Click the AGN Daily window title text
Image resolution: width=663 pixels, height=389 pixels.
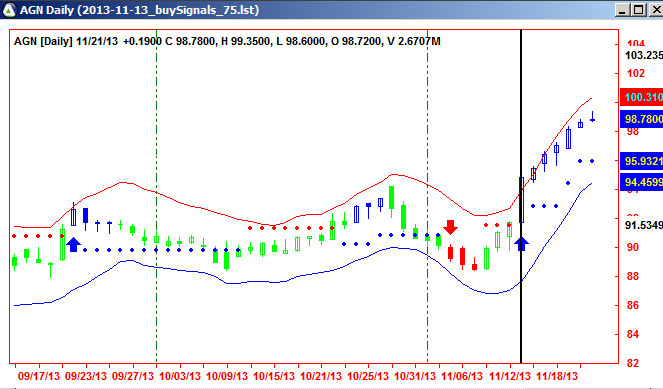tap(140, 10)
